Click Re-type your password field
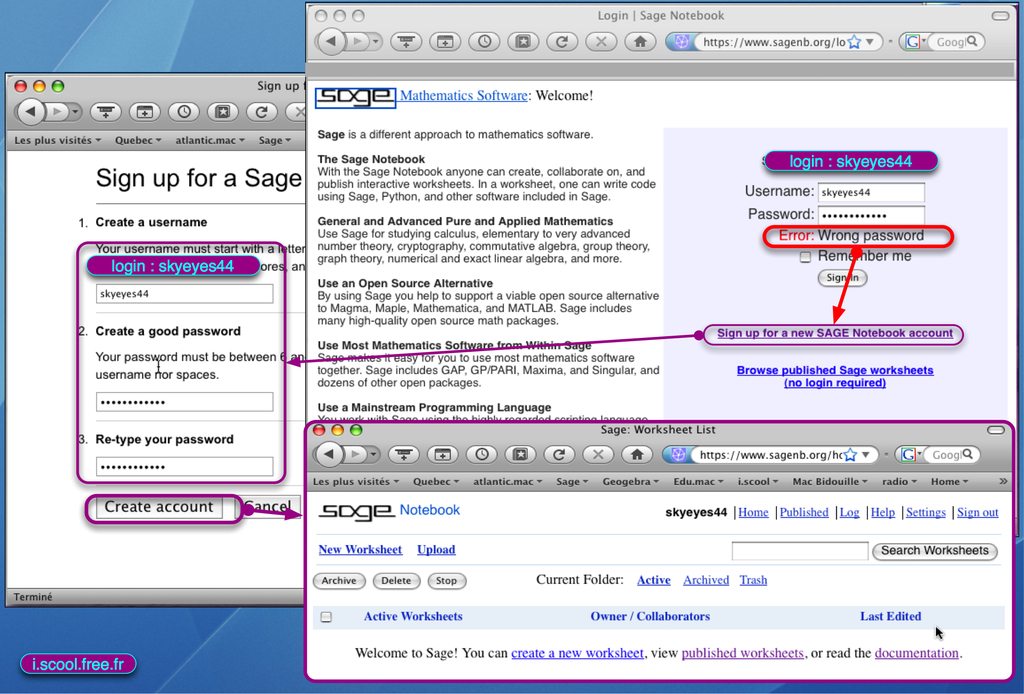 [185, 466]
